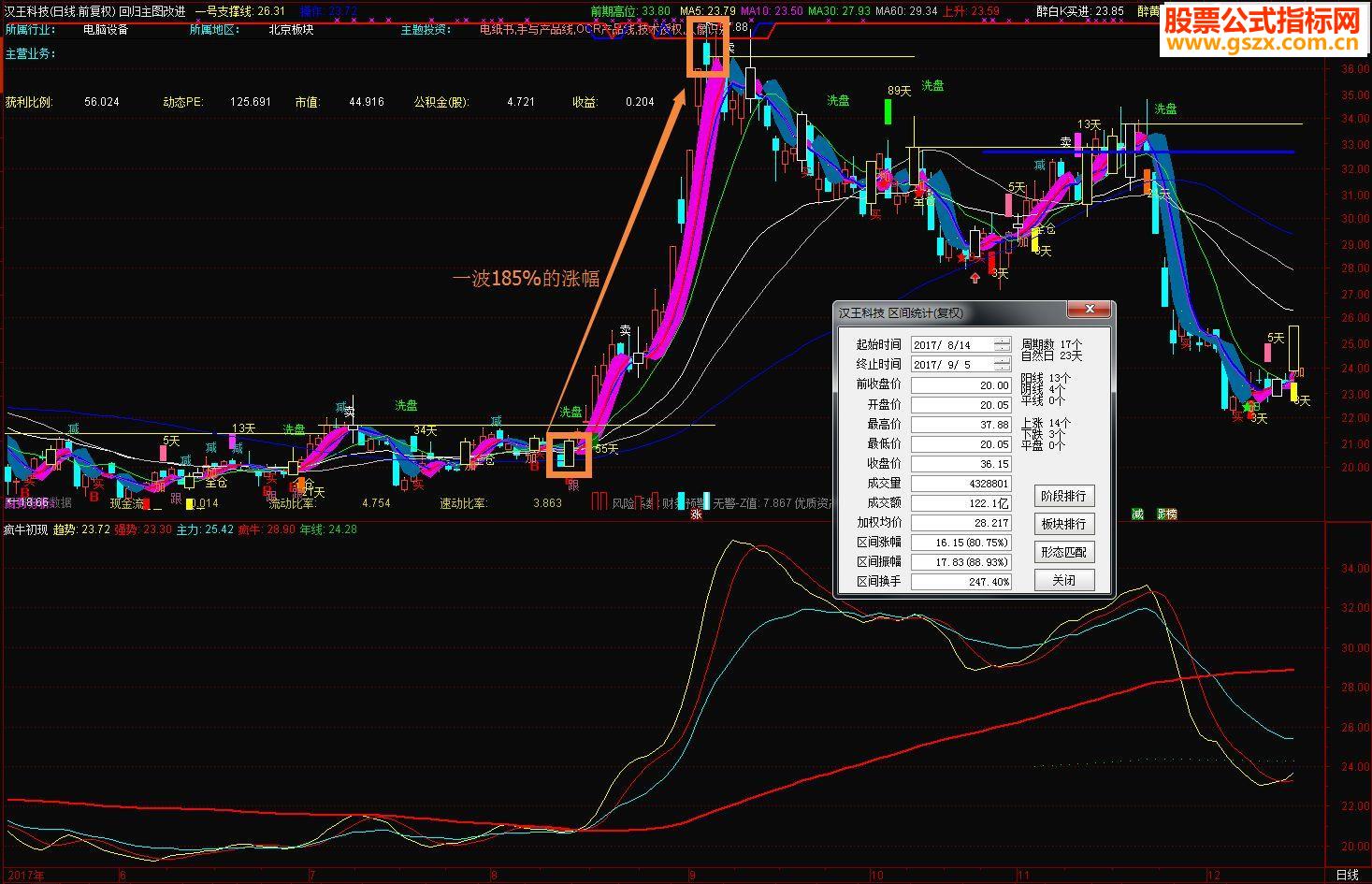Click the 速动比率 value 3.863
This screenshot has height=884, width=1372.
547,503
